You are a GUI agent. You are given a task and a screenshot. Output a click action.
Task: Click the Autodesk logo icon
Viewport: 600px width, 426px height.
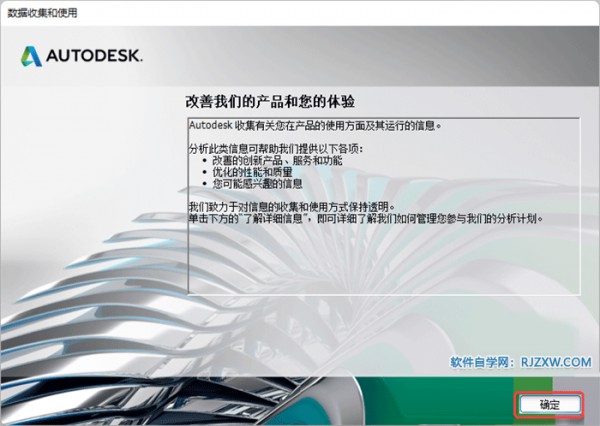click(31, 56)
